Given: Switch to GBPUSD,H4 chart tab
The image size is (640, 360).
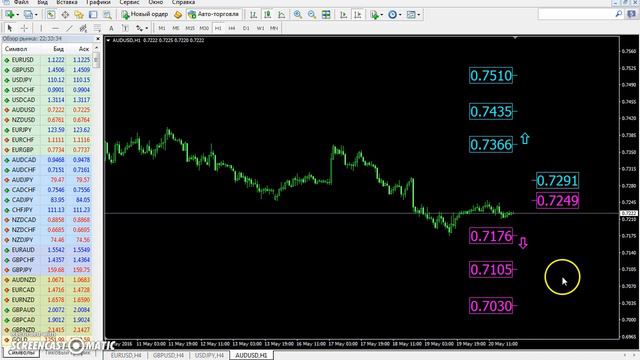Looking at the screenshot, I should (168, 356).
